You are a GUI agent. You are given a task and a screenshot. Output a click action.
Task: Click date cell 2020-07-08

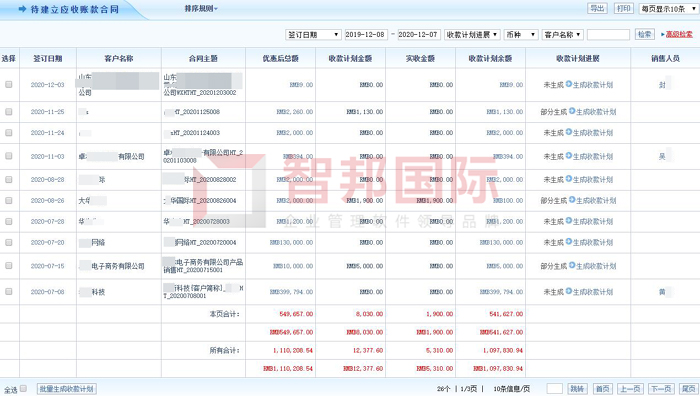coord(47,292)
